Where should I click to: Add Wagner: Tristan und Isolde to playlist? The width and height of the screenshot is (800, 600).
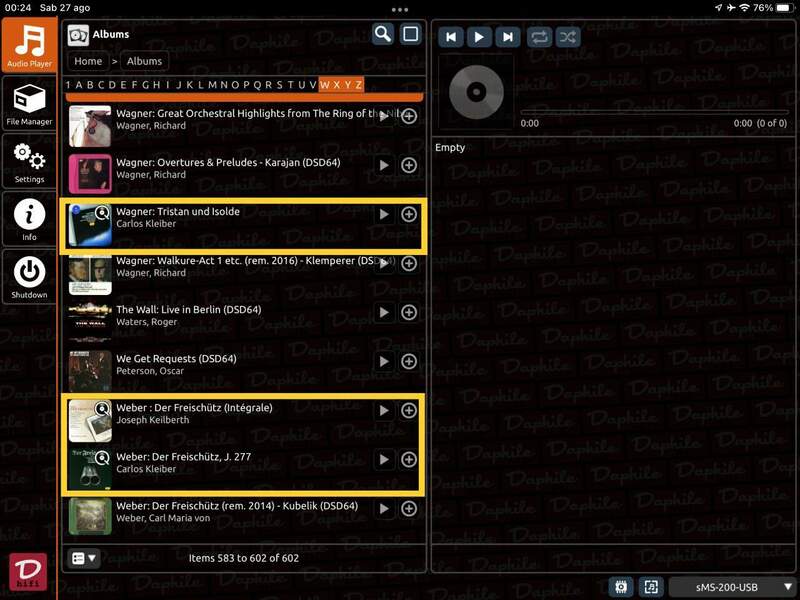coord(408,214)
